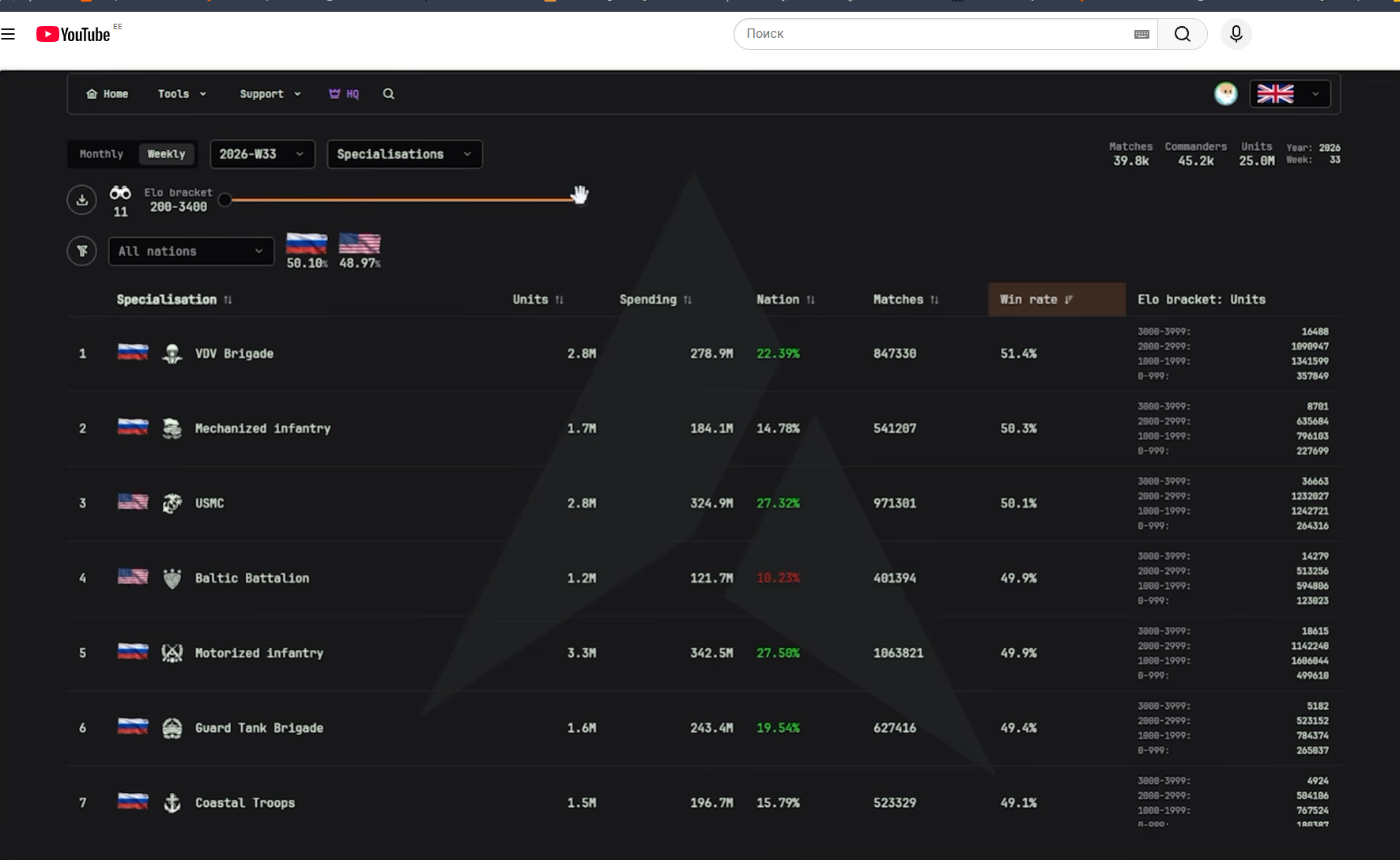This screenshot has width=1400, height=860.
Task: Click the Elo bracket slider right handle
Action: pos(579,195)
